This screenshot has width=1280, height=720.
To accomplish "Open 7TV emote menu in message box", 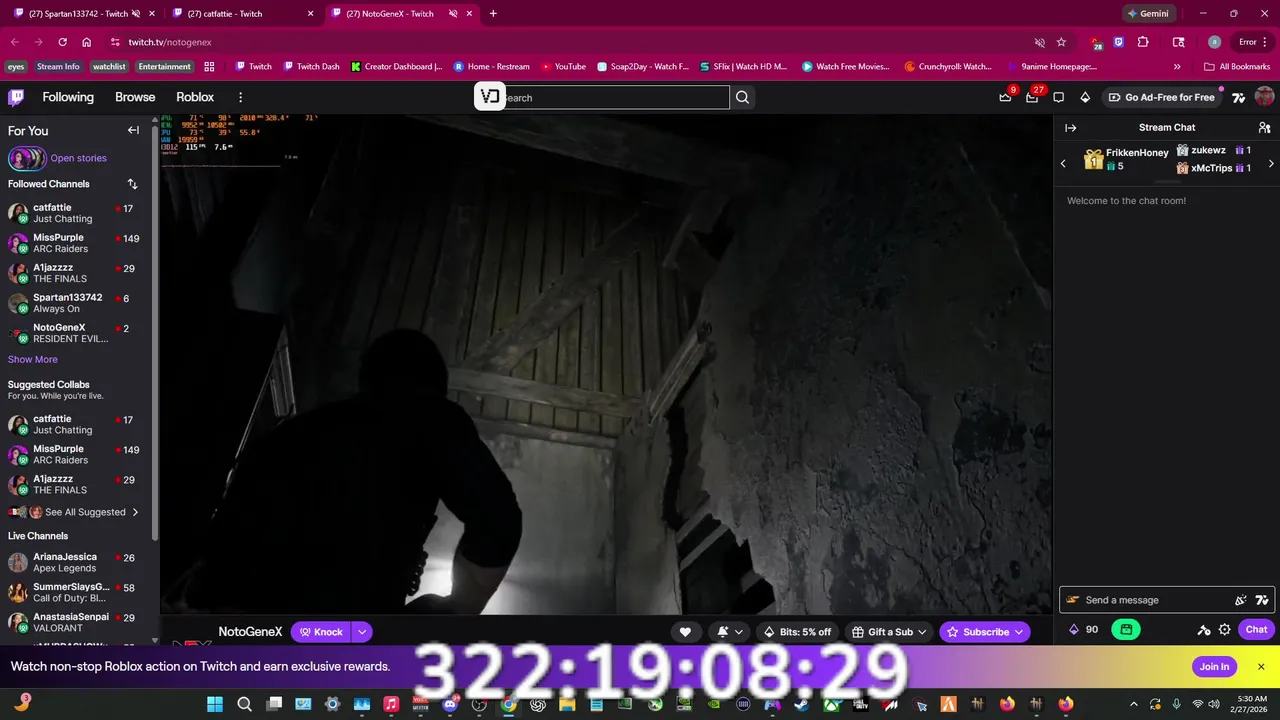I will (1262, 600).
